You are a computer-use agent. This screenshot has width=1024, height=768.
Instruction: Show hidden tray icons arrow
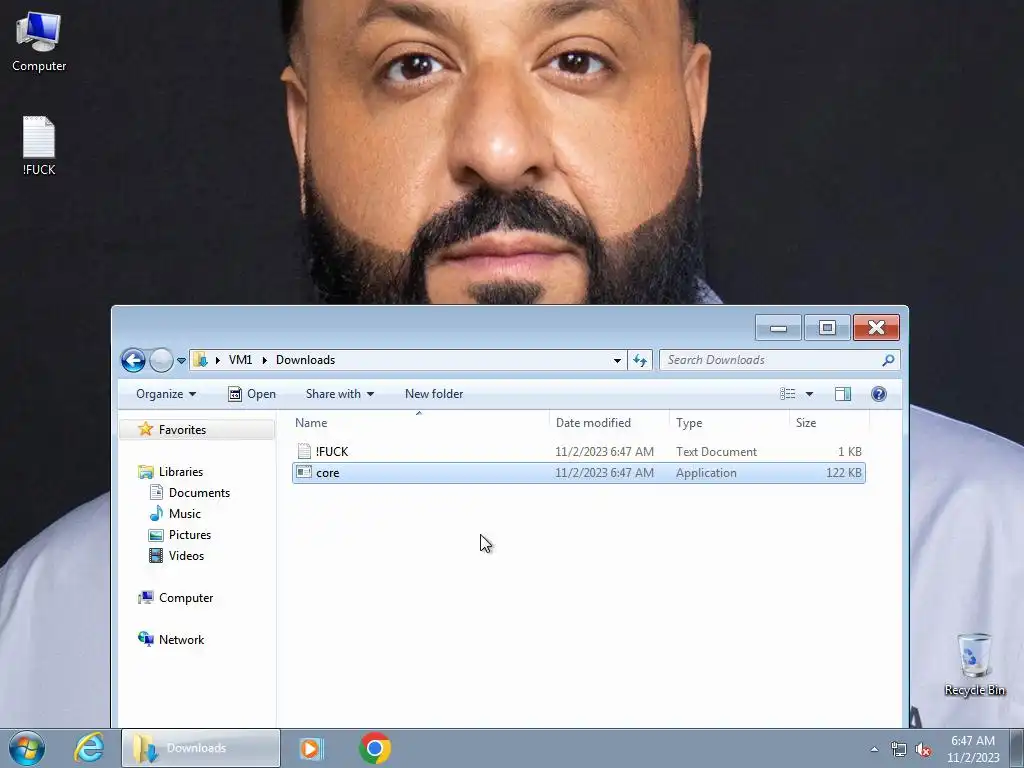[874, 749]
